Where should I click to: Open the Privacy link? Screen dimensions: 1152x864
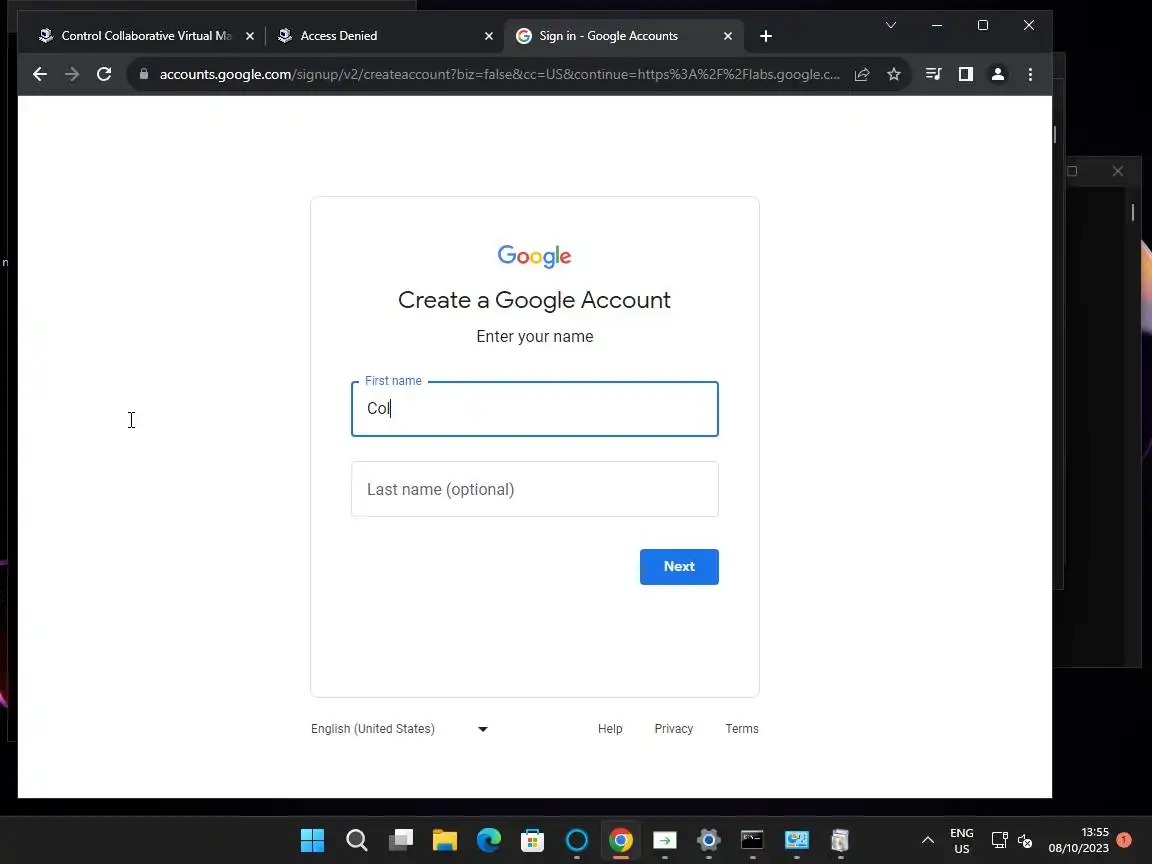click(x=674, y=729)
